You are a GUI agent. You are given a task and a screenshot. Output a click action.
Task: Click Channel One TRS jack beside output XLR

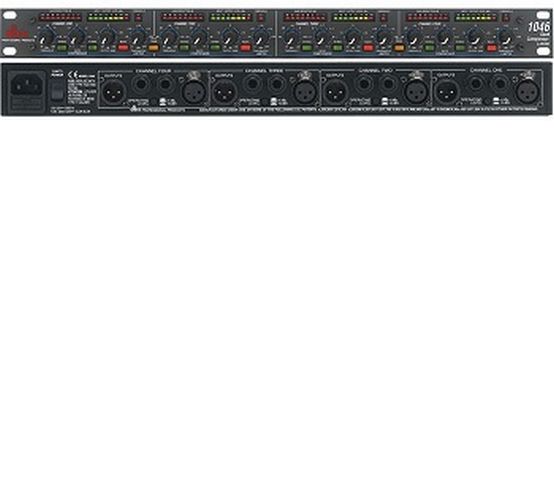[x=475, y=85]
